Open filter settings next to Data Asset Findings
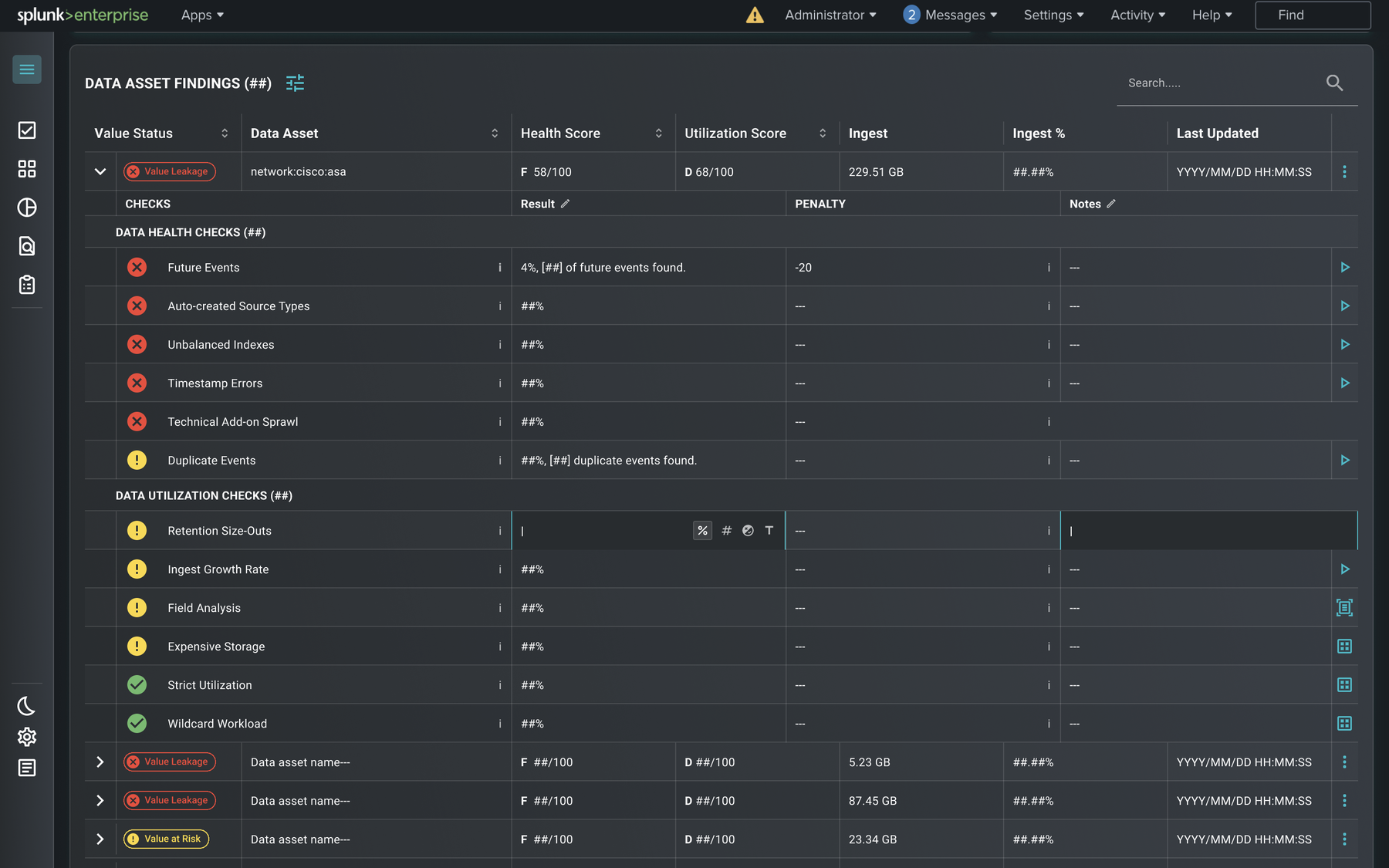 (x=295, y=83)
